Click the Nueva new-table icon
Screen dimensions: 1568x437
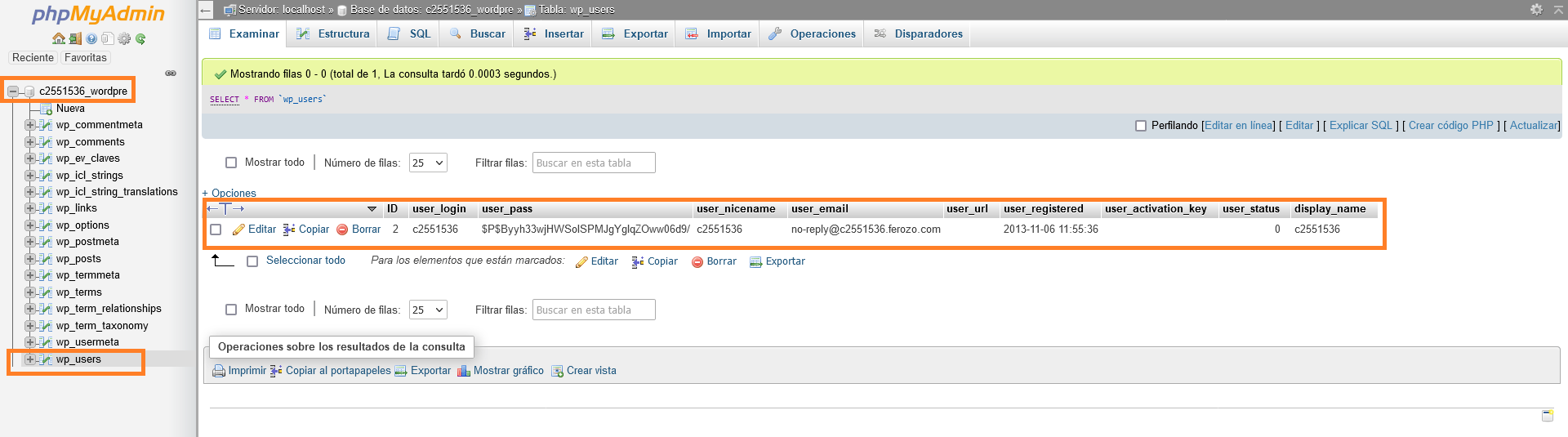click(x=47, y=109)
